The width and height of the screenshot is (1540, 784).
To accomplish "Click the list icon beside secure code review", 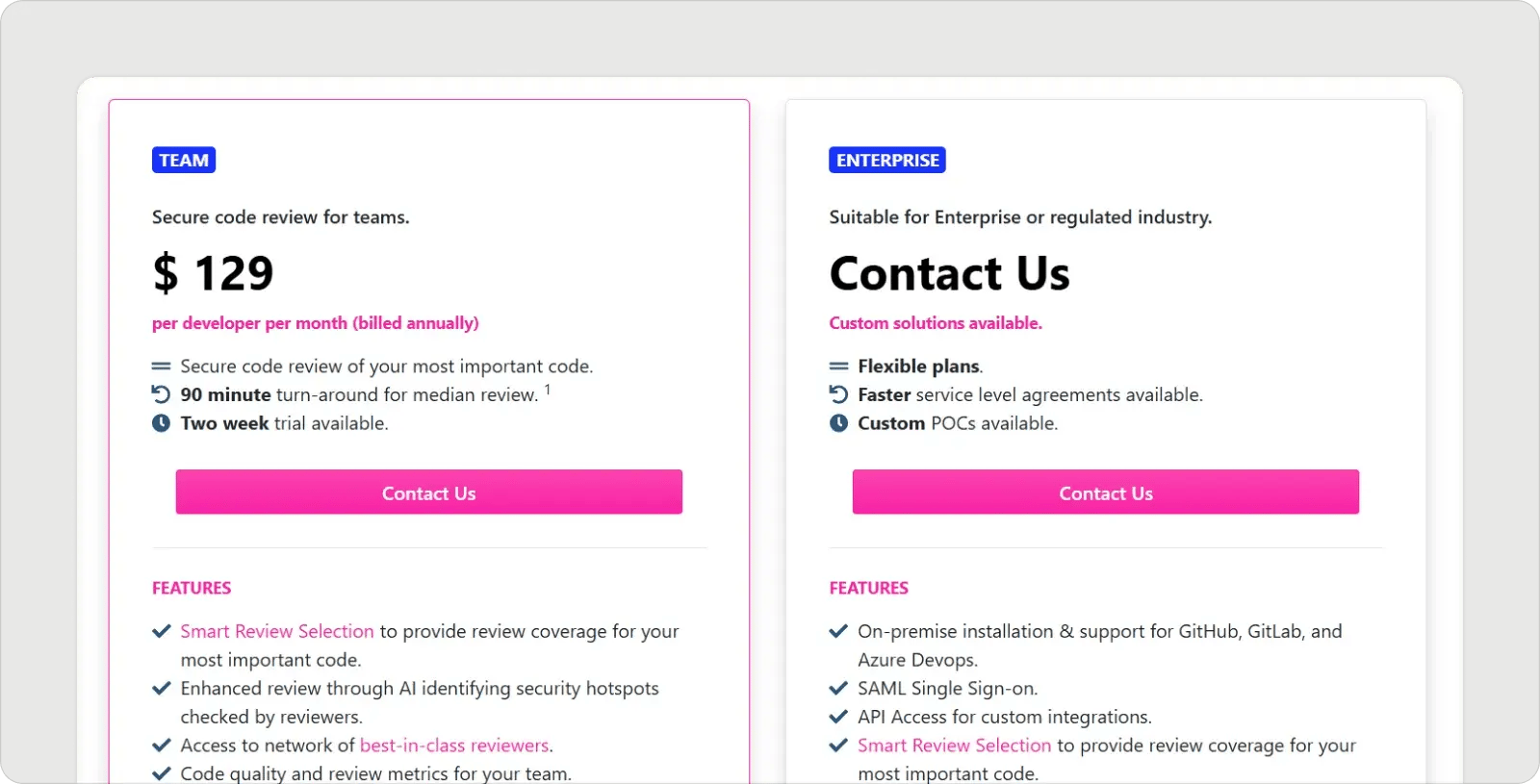I will click(x=160, y=365).
